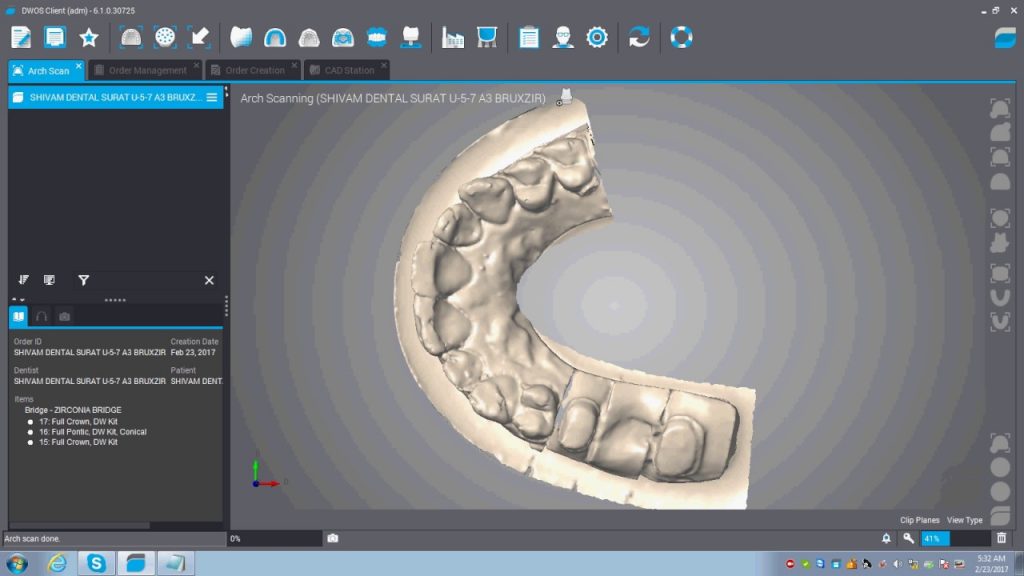This screenshot has height=576, width=1024.
Task: Close the left panel filter bar with X
Action: pos(209,281)
